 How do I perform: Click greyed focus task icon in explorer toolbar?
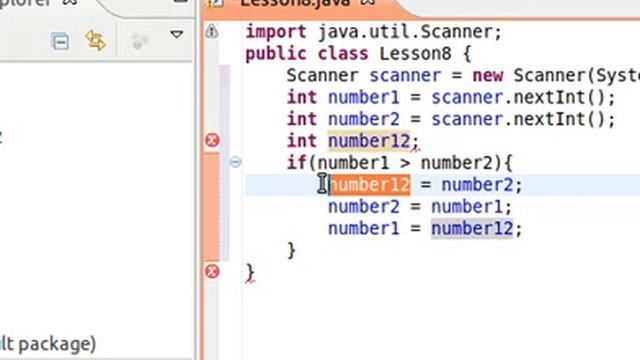[x=139, y=41]
